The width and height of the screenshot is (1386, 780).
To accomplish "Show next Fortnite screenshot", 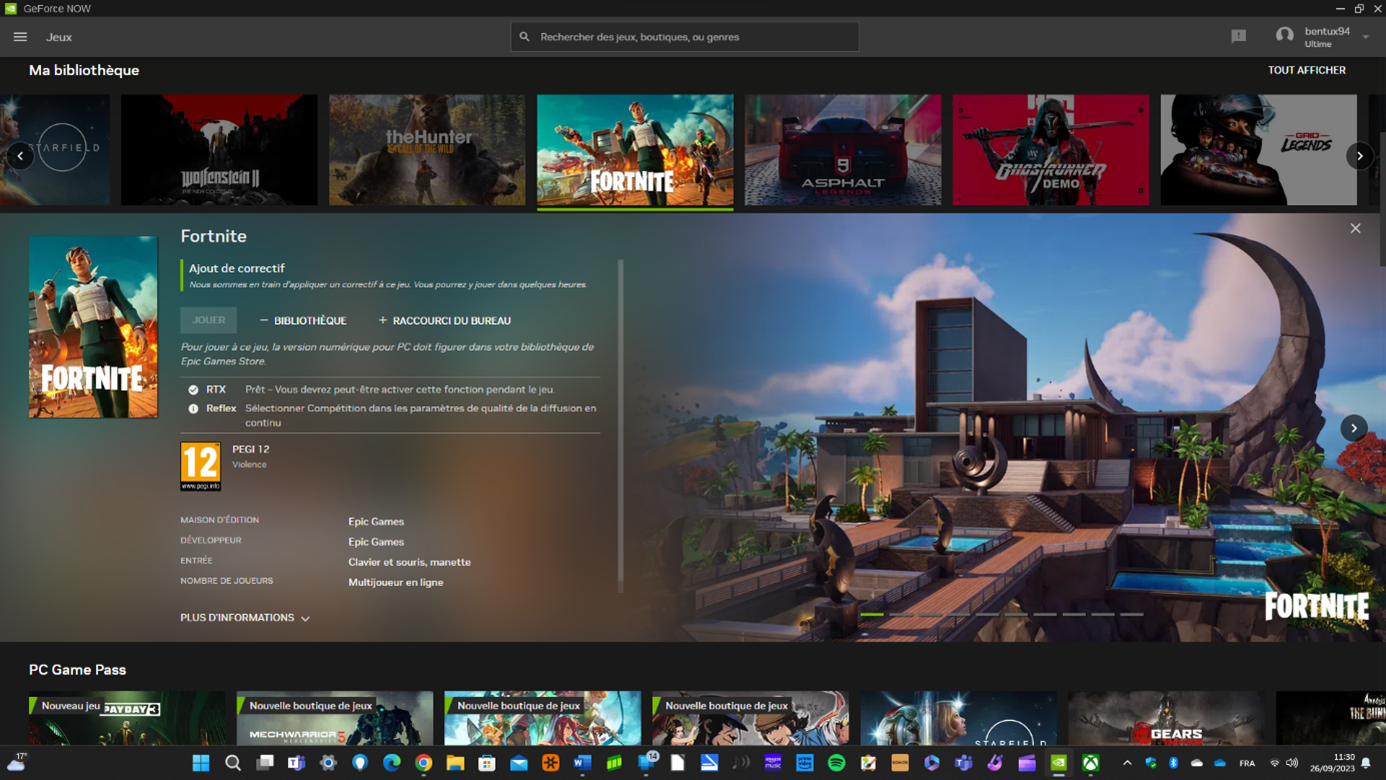I will tap(1353, 428).
